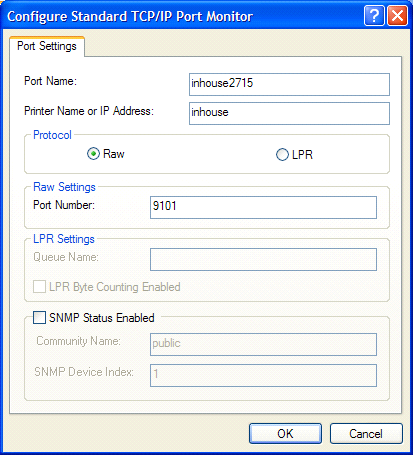Close the Port Monitor dialog
413x455 pixels.
pos(397,15)
